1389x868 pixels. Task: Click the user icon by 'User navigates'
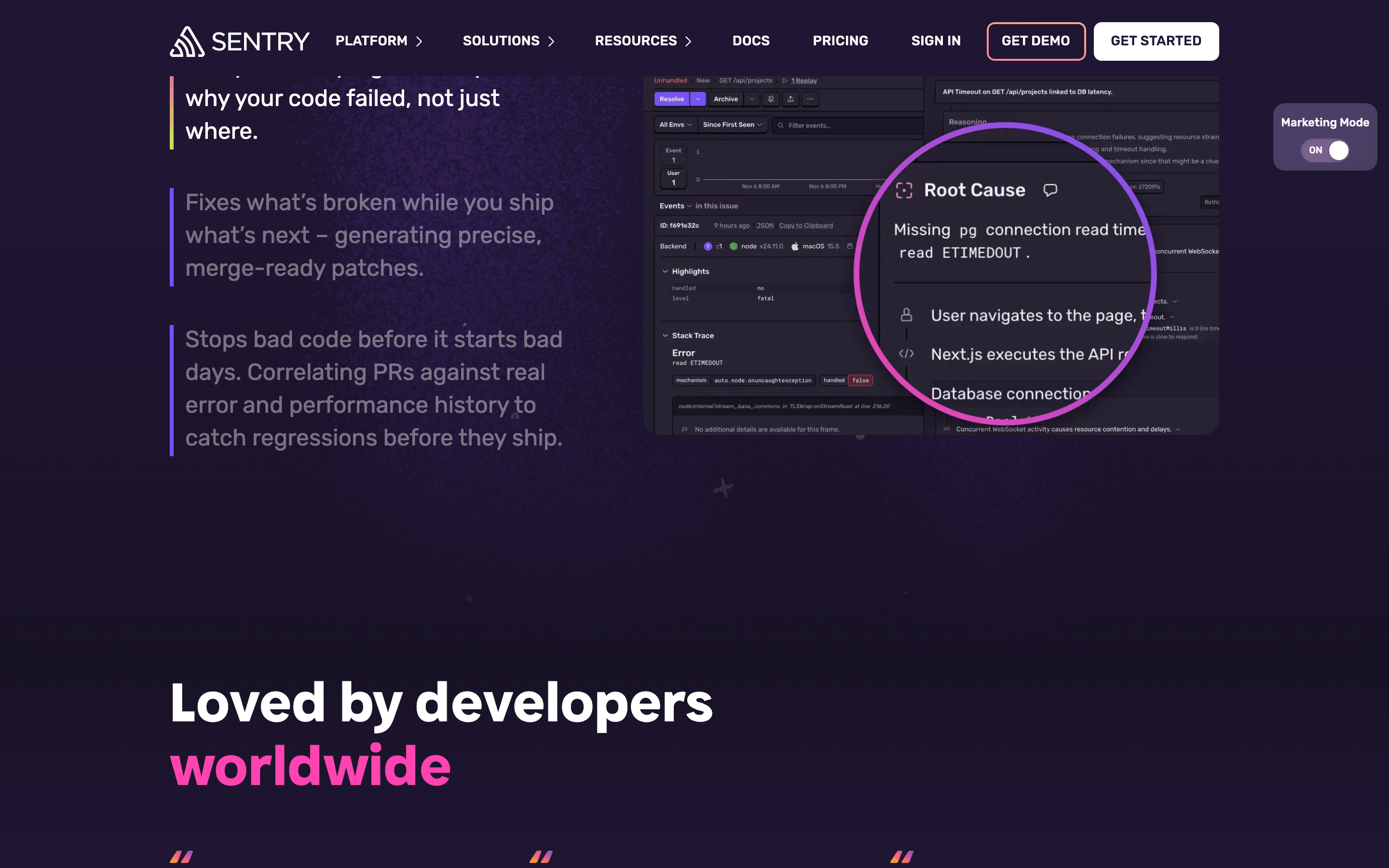coord(906,314)
